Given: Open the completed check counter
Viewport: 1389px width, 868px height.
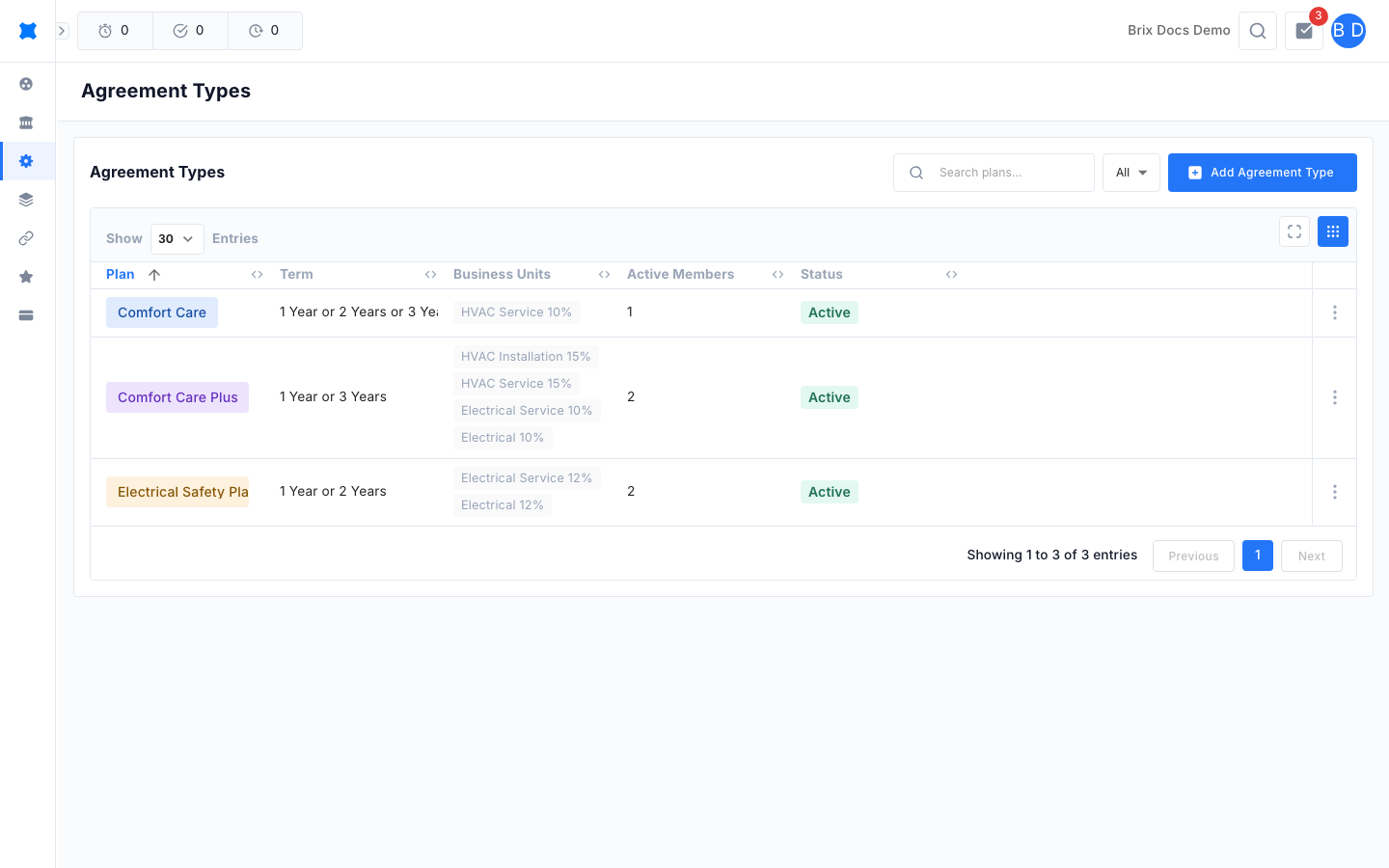Looking at the screenshot, I should [190, 31].
